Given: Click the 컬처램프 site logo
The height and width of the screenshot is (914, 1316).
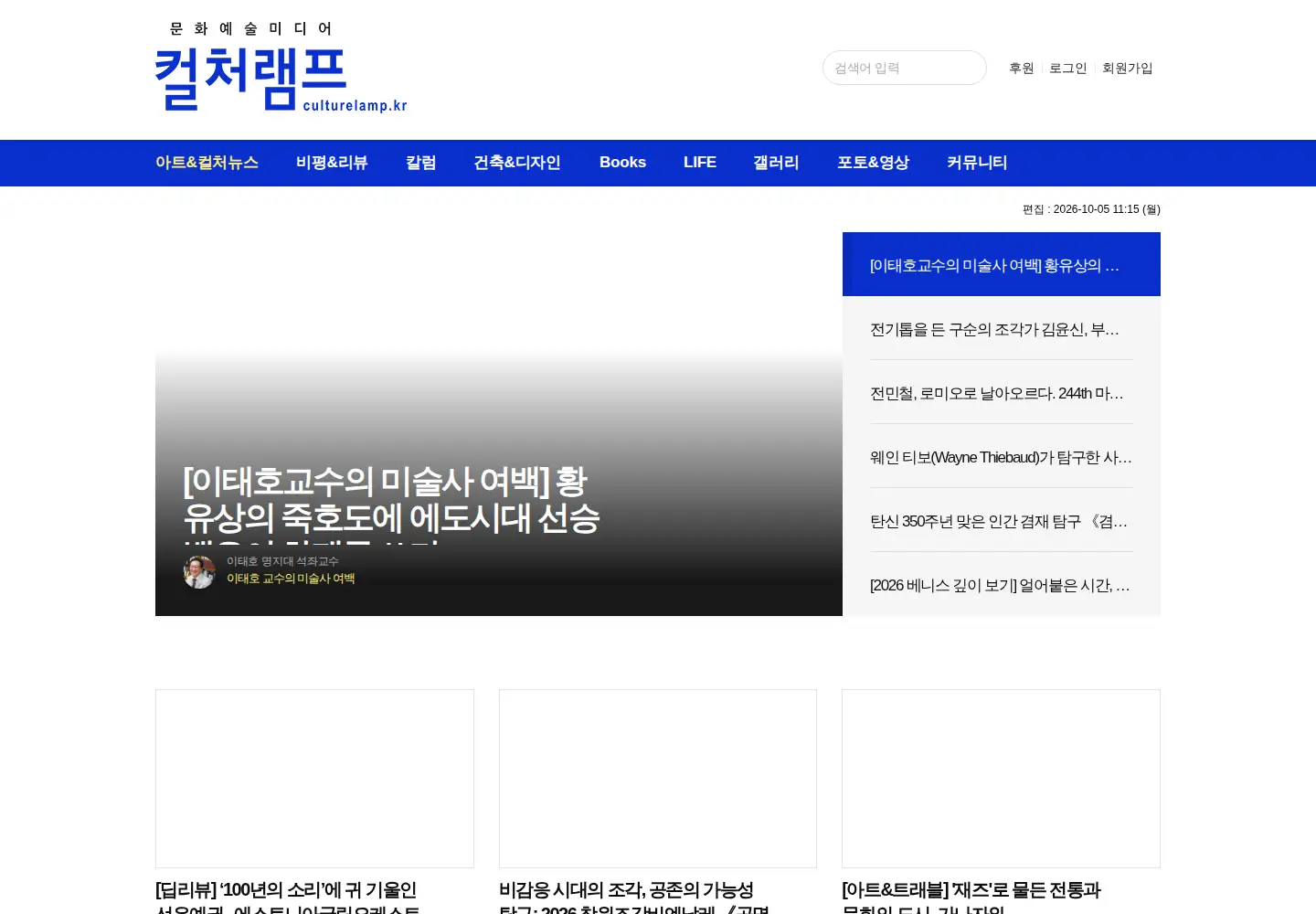Looking at the screenshot, I should pos(281,67).
